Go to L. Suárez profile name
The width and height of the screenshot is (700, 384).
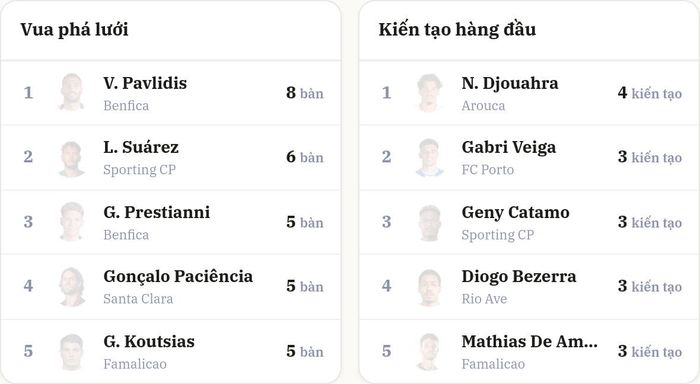141,147
